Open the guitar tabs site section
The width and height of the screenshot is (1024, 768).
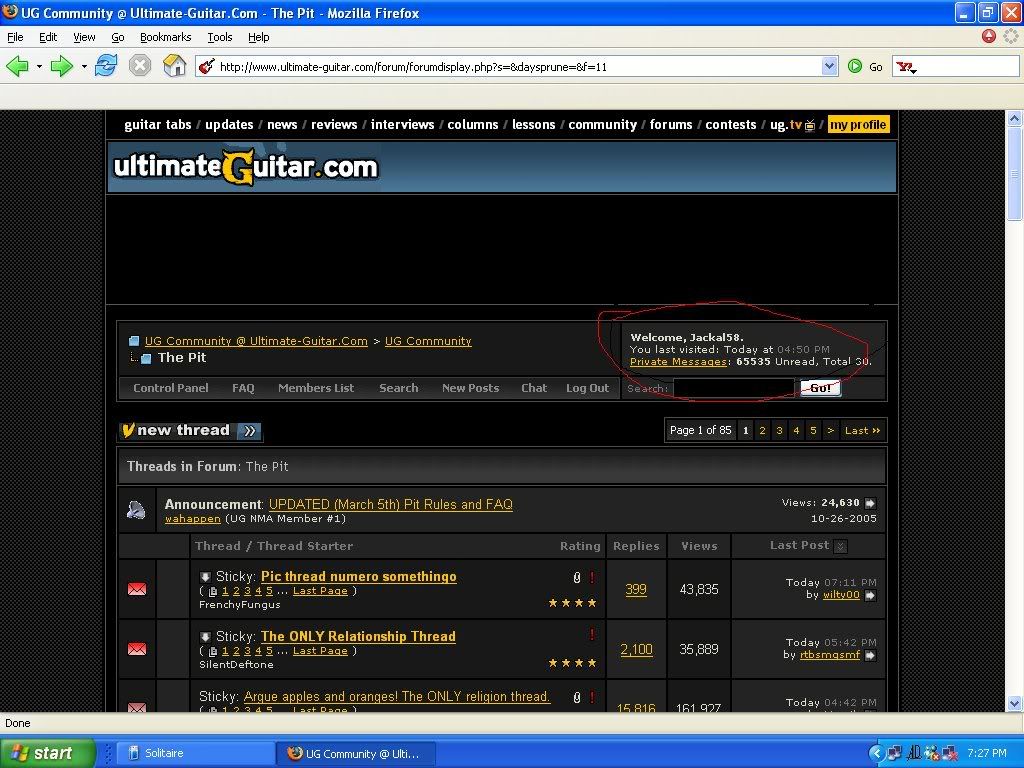coord(157,125)
